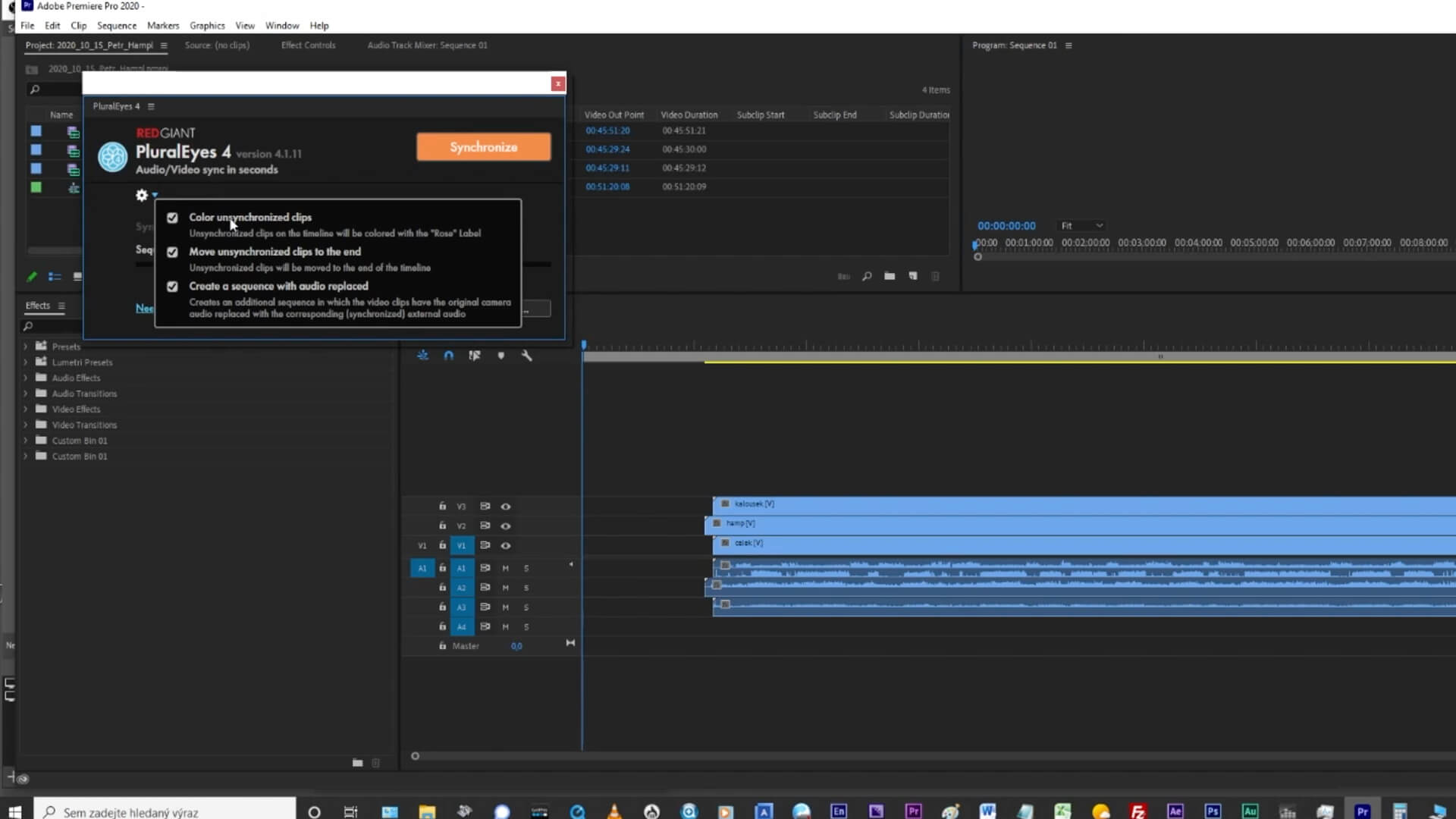1456x819 pixels.
Task: Create new bin in project footer
Action: tap(890, 277)
